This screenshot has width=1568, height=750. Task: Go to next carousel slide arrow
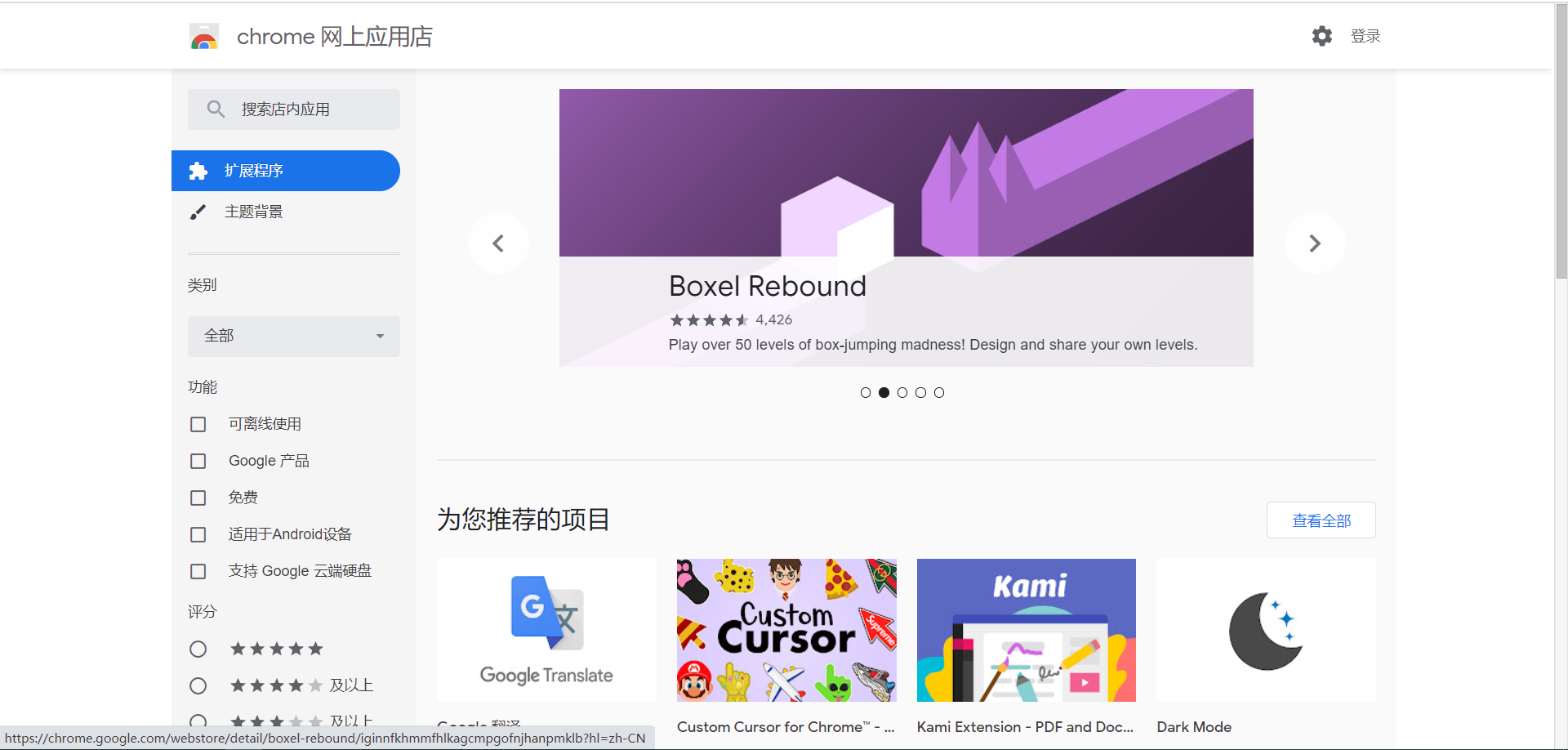[x=1315, y=243]
